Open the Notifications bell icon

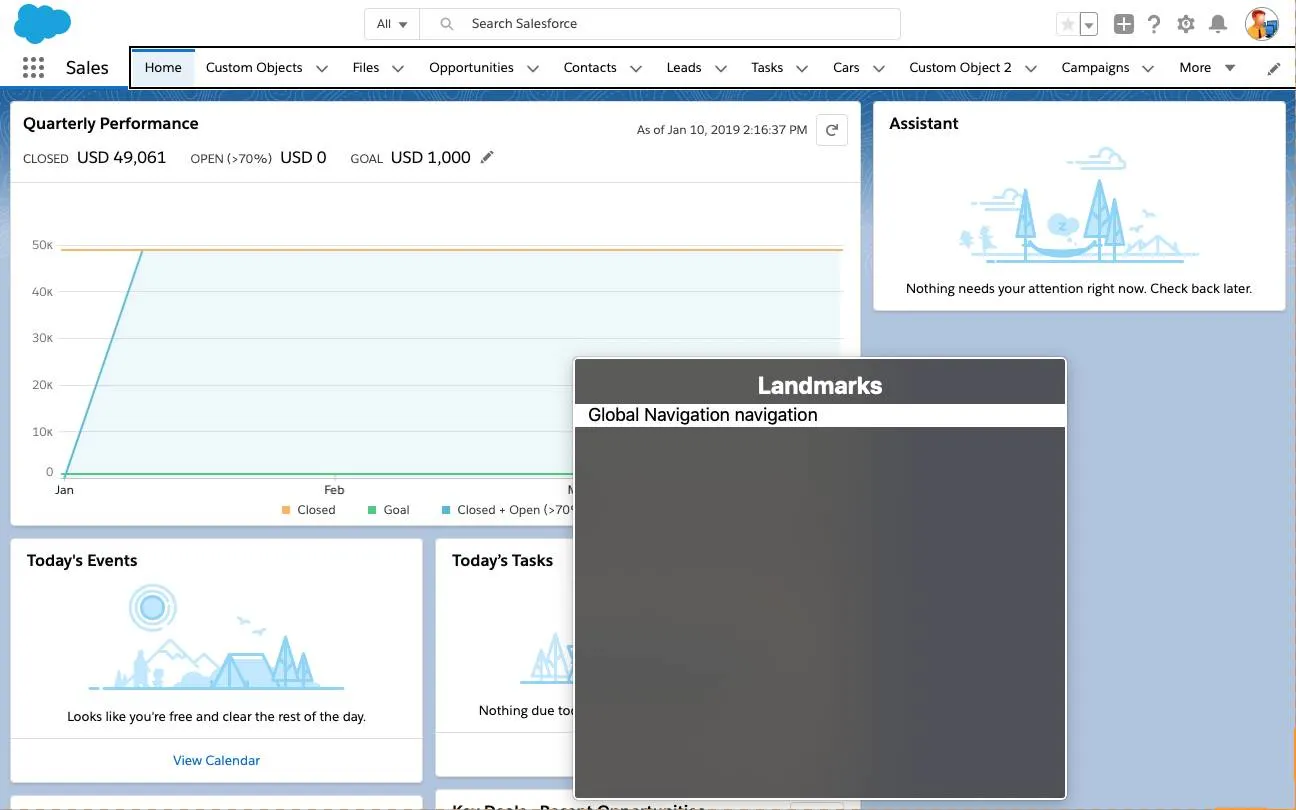(x=1217, y=24)
